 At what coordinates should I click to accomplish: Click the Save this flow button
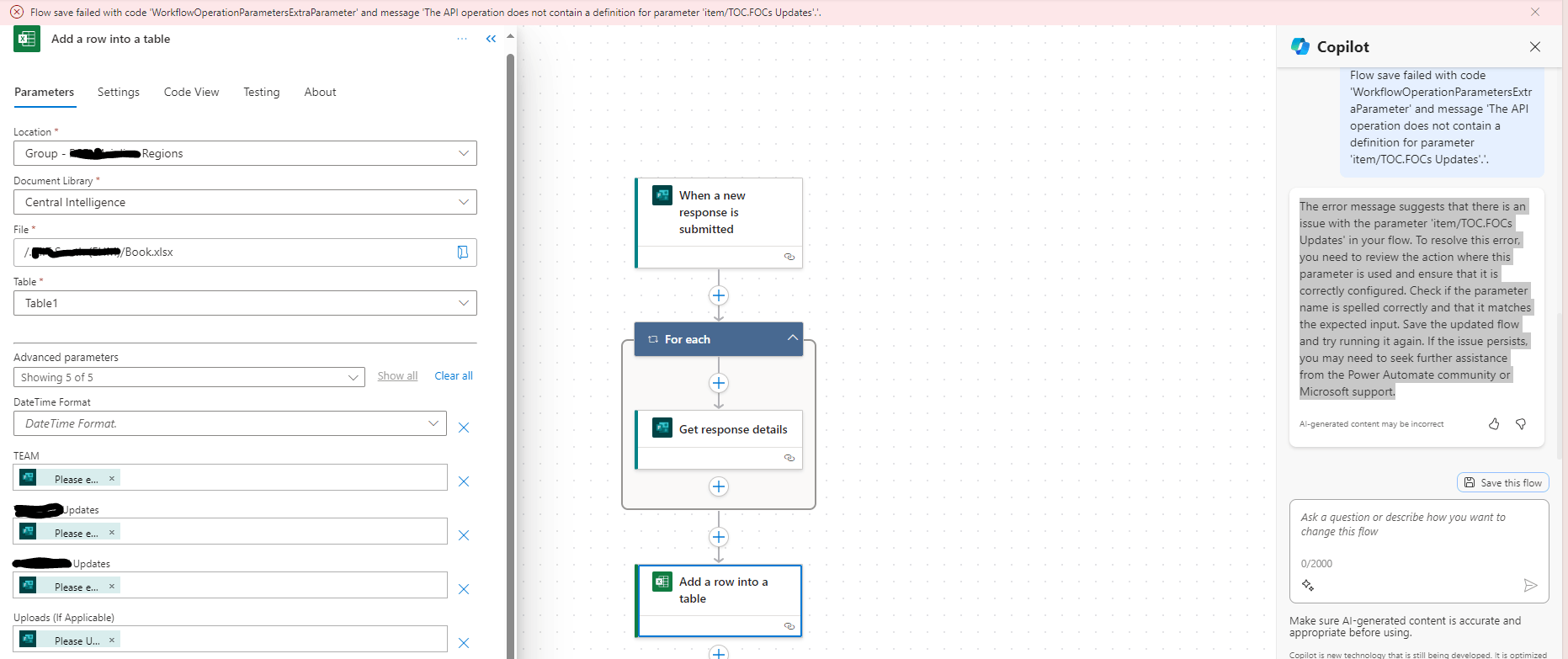1503,482
